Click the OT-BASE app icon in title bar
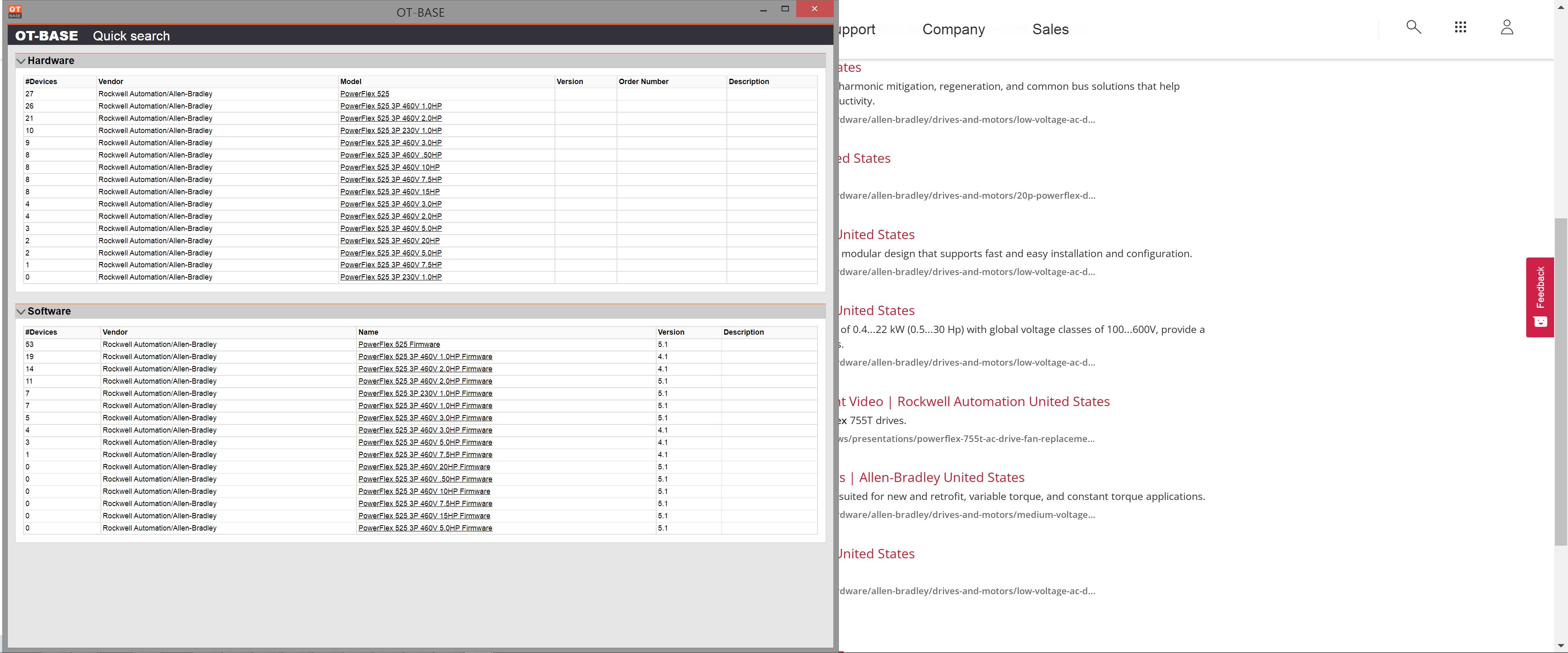The image size is (1568, 653). coord(15,11)
